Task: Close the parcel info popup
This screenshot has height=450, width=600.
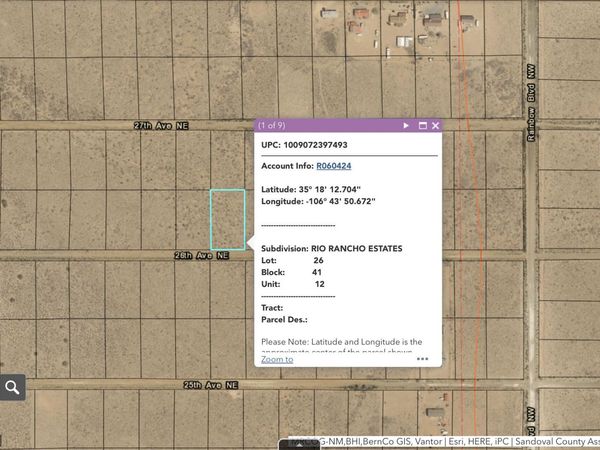Action: click(x=435, y=126)
